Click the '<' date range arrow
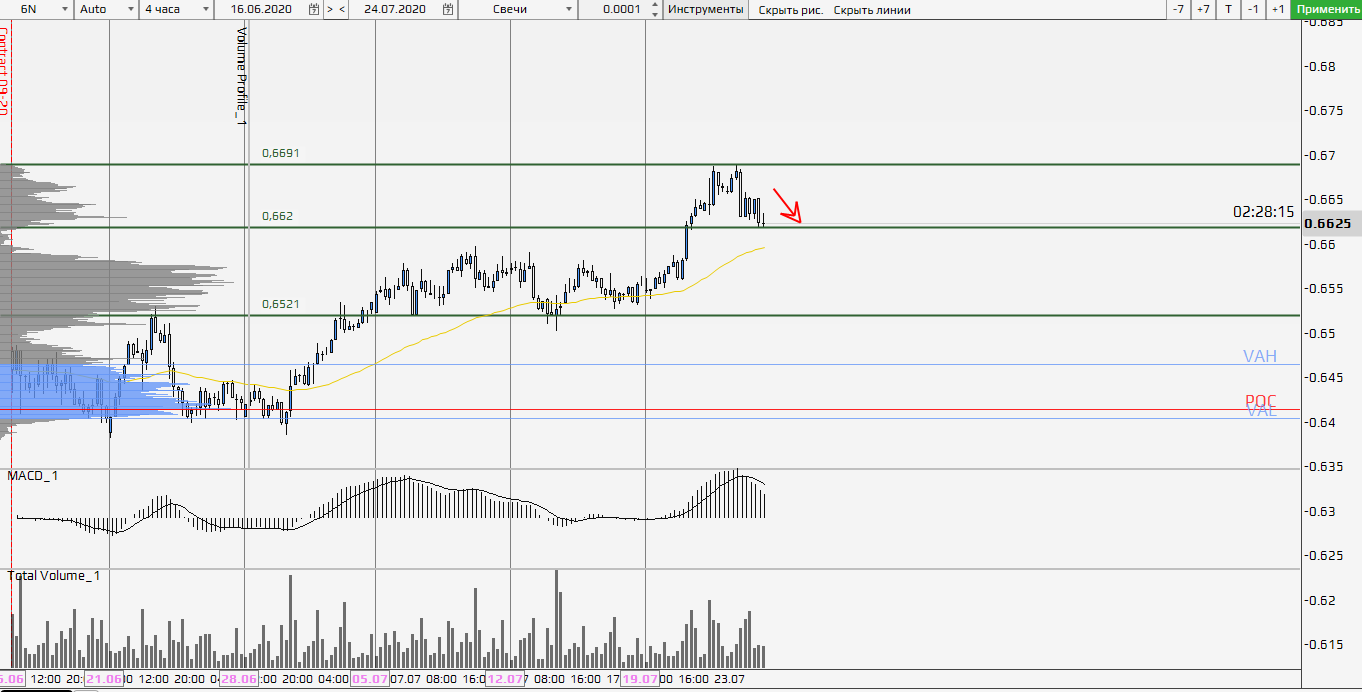 pos(343,9)
